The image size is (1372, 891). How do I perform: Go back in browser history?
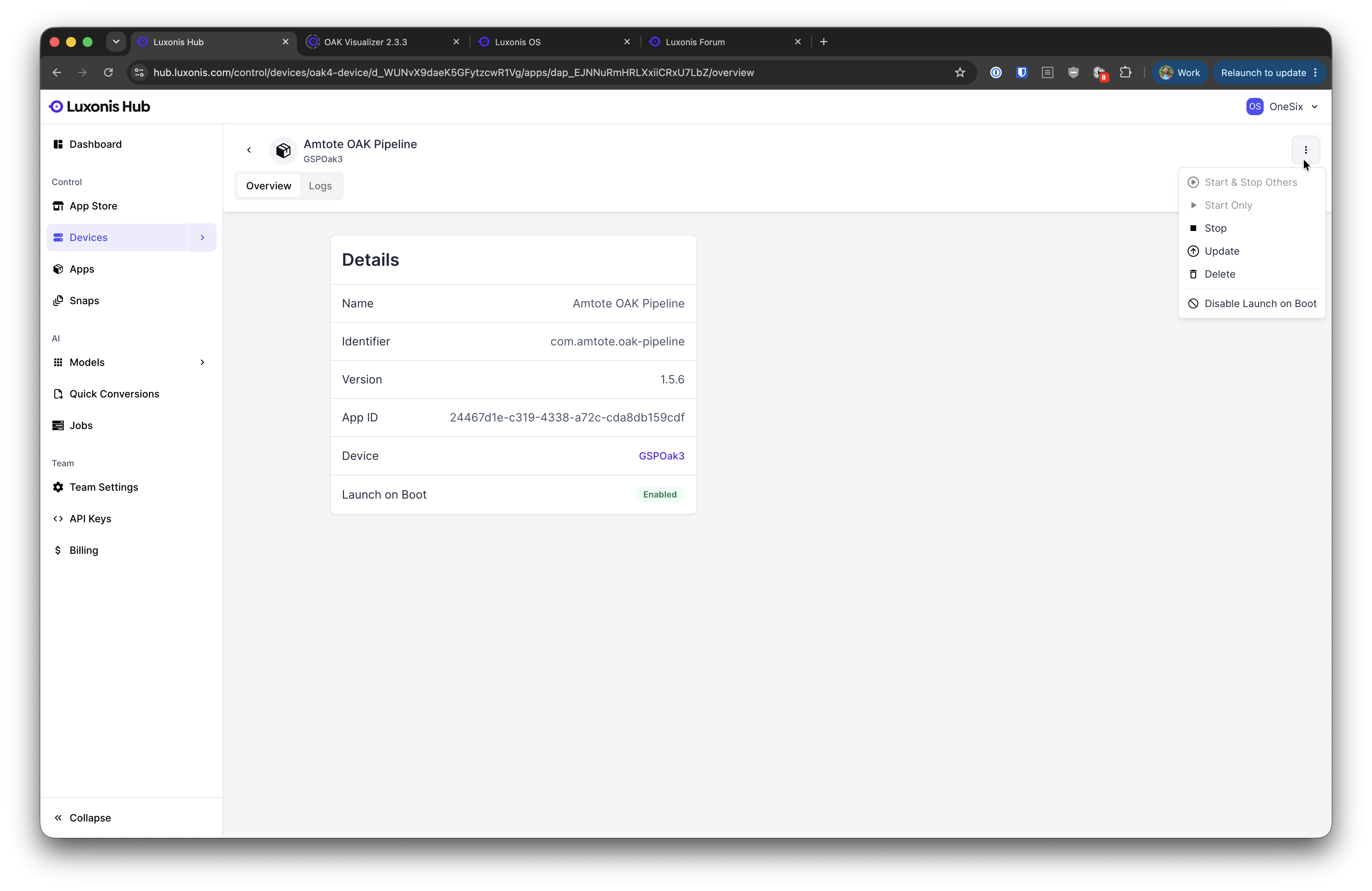(56, 72)
